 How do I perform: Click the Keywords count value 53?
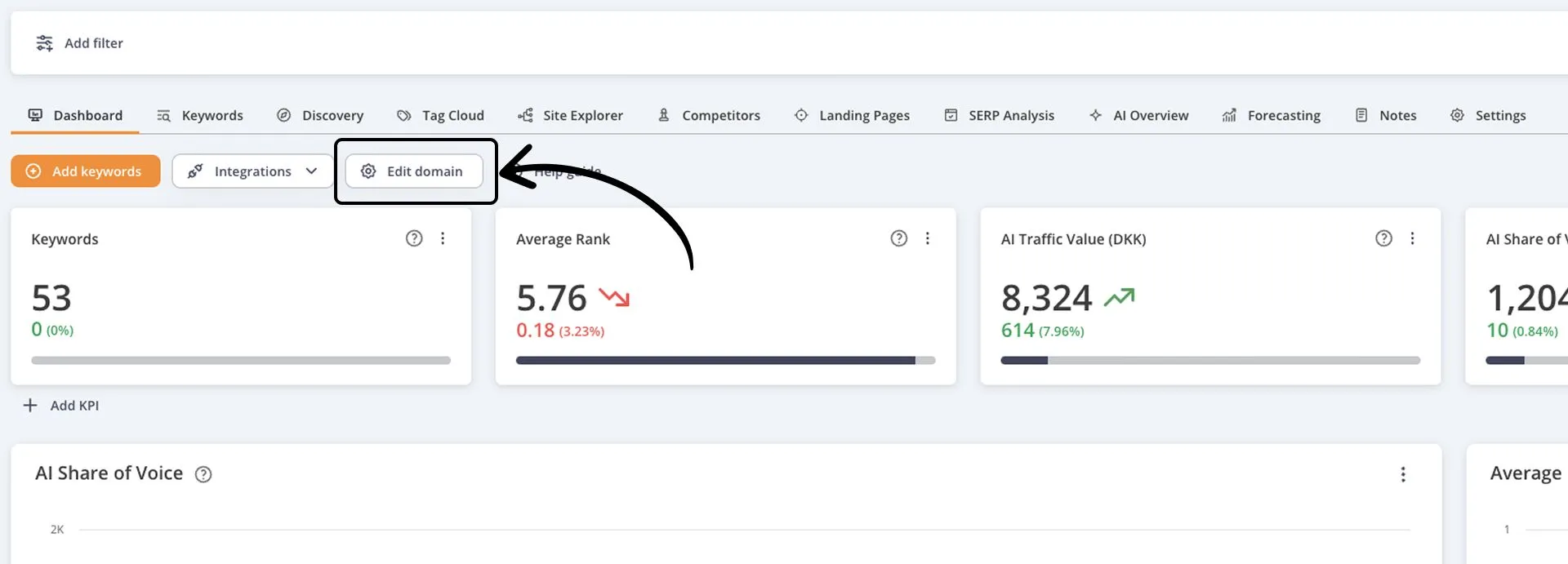51,299
